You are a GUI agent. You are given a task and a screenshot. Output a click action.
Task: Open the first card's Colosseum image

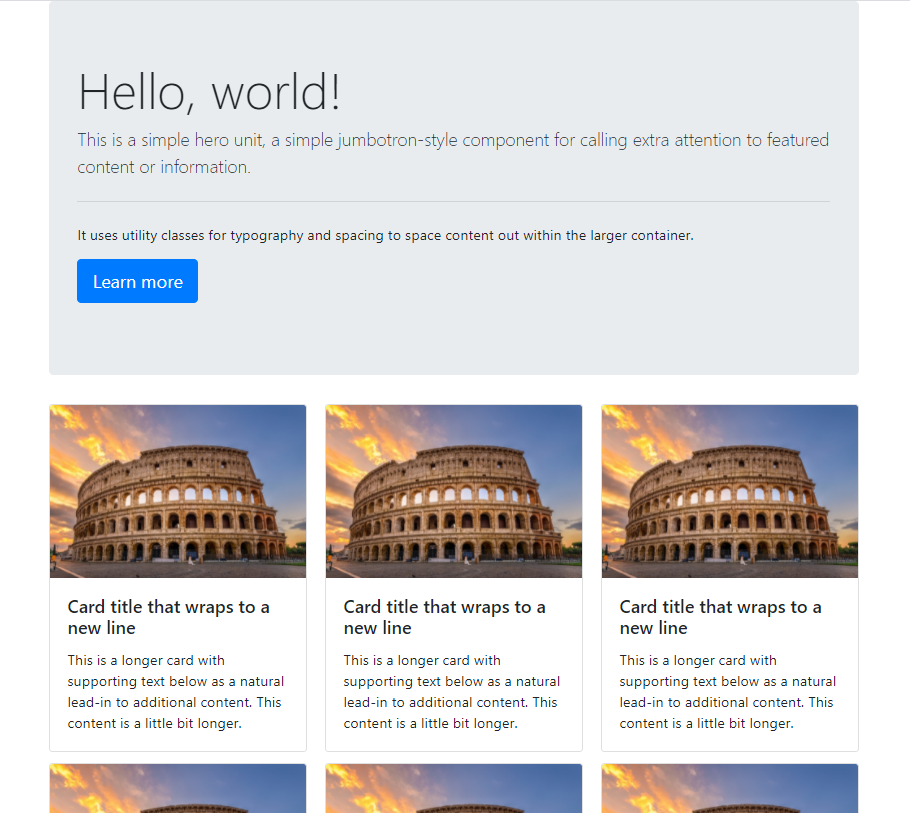pyautogui.click(x=178, y=492)
